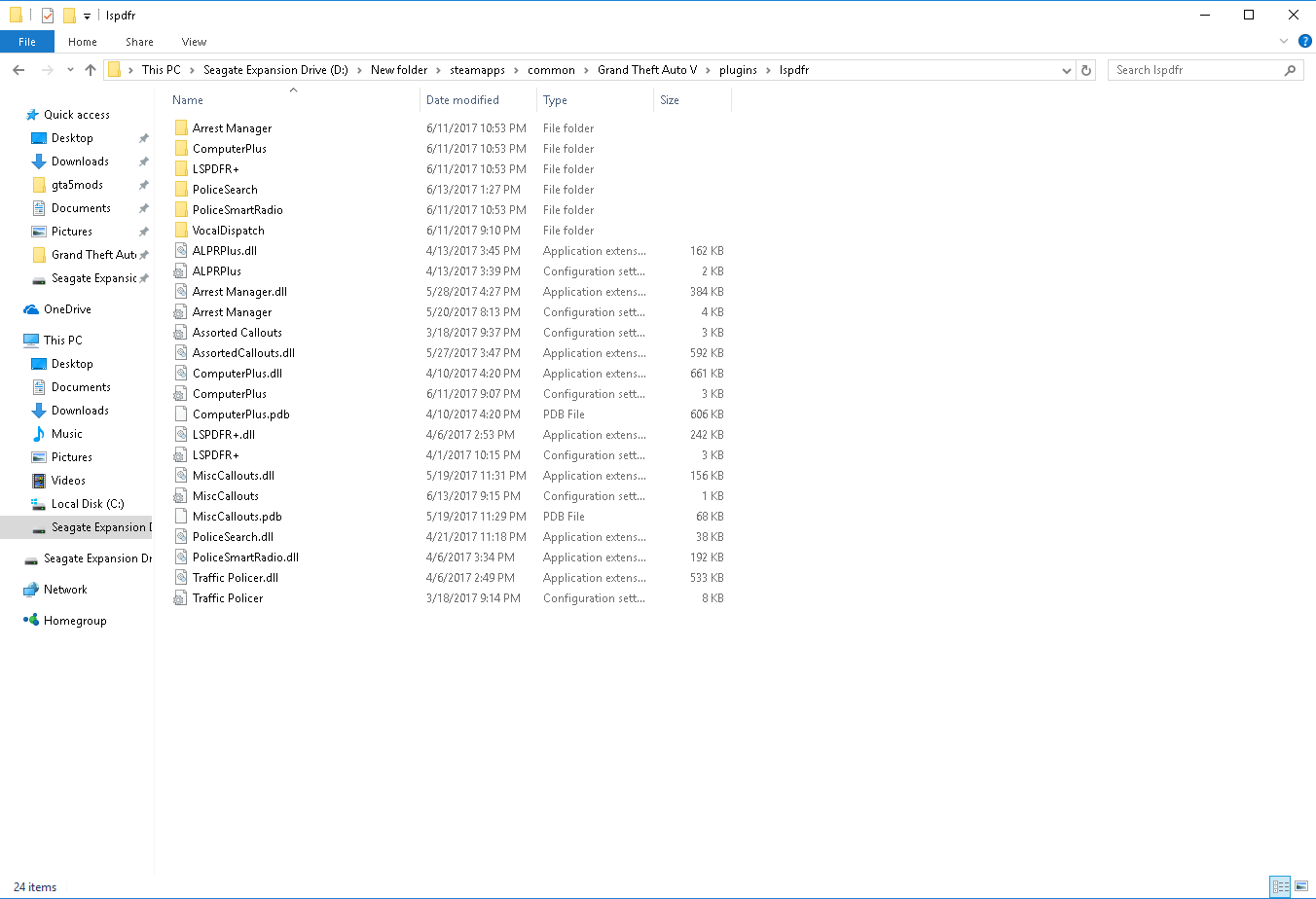Select Pictures under This PC

[x=72, y=457]
